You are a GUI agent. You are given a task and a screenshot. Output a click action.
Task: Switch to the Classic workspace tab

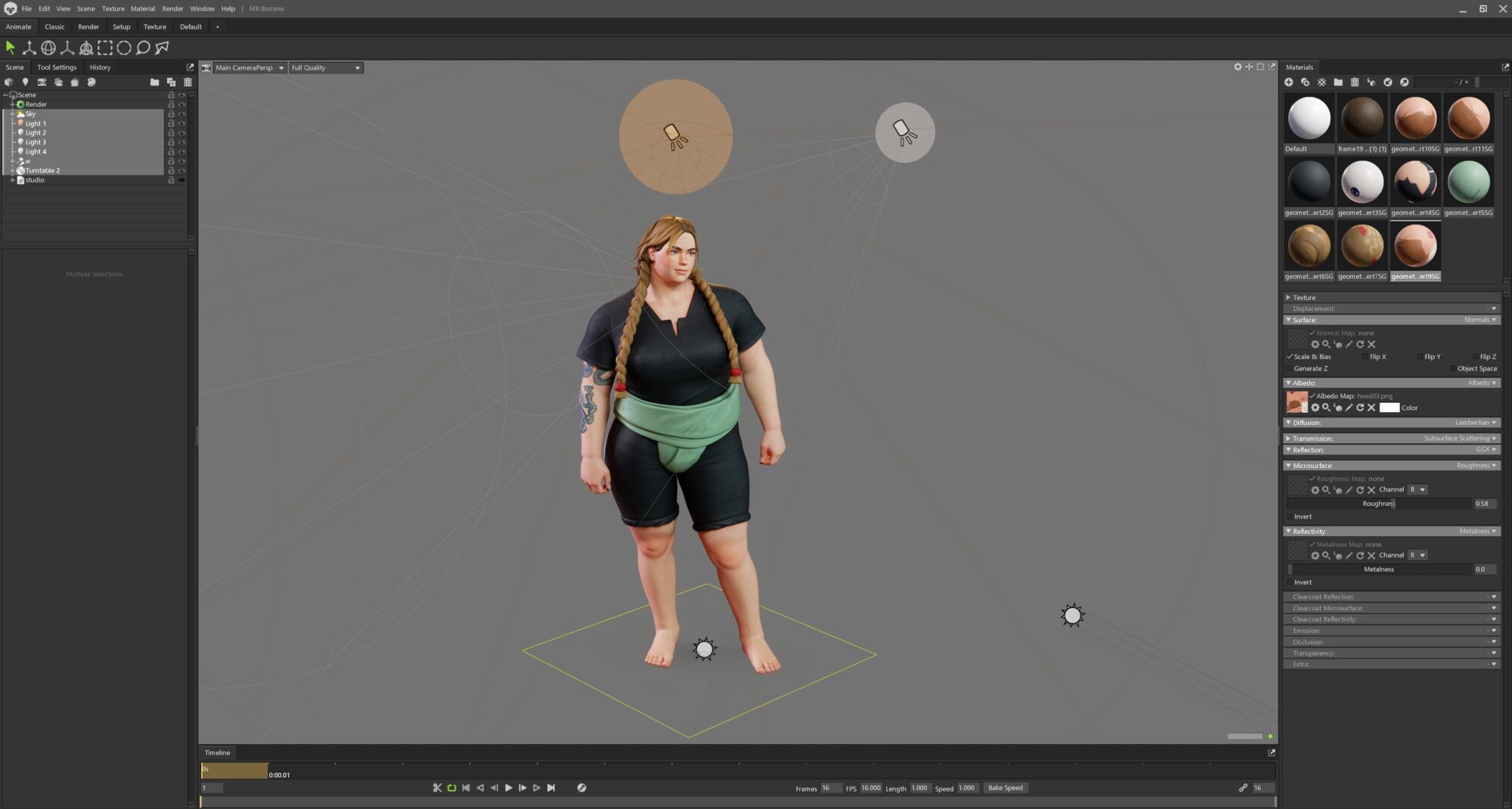coord(54,26)
